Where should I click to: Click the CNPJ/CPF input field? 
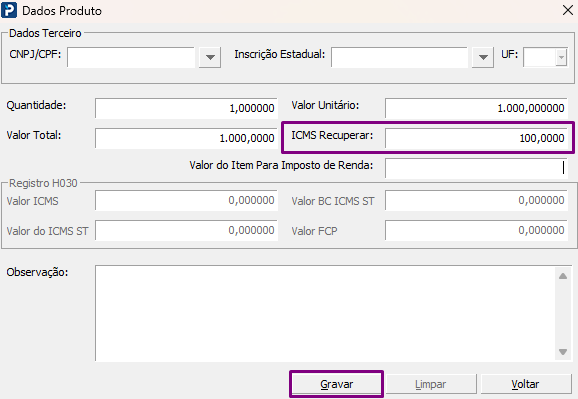pos(131,57)
